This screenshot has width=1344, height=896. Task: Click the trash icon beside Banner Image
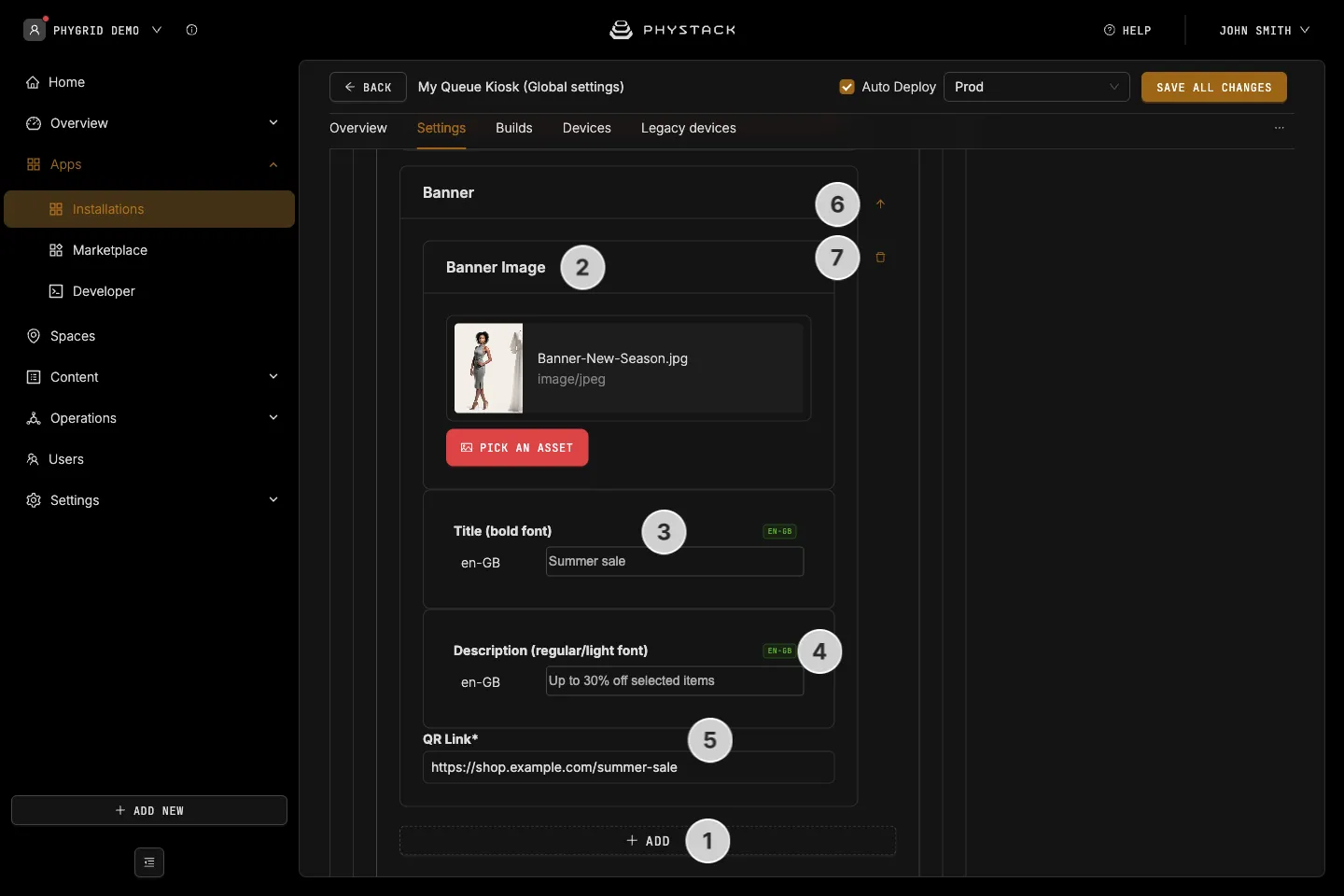(880, 258)
